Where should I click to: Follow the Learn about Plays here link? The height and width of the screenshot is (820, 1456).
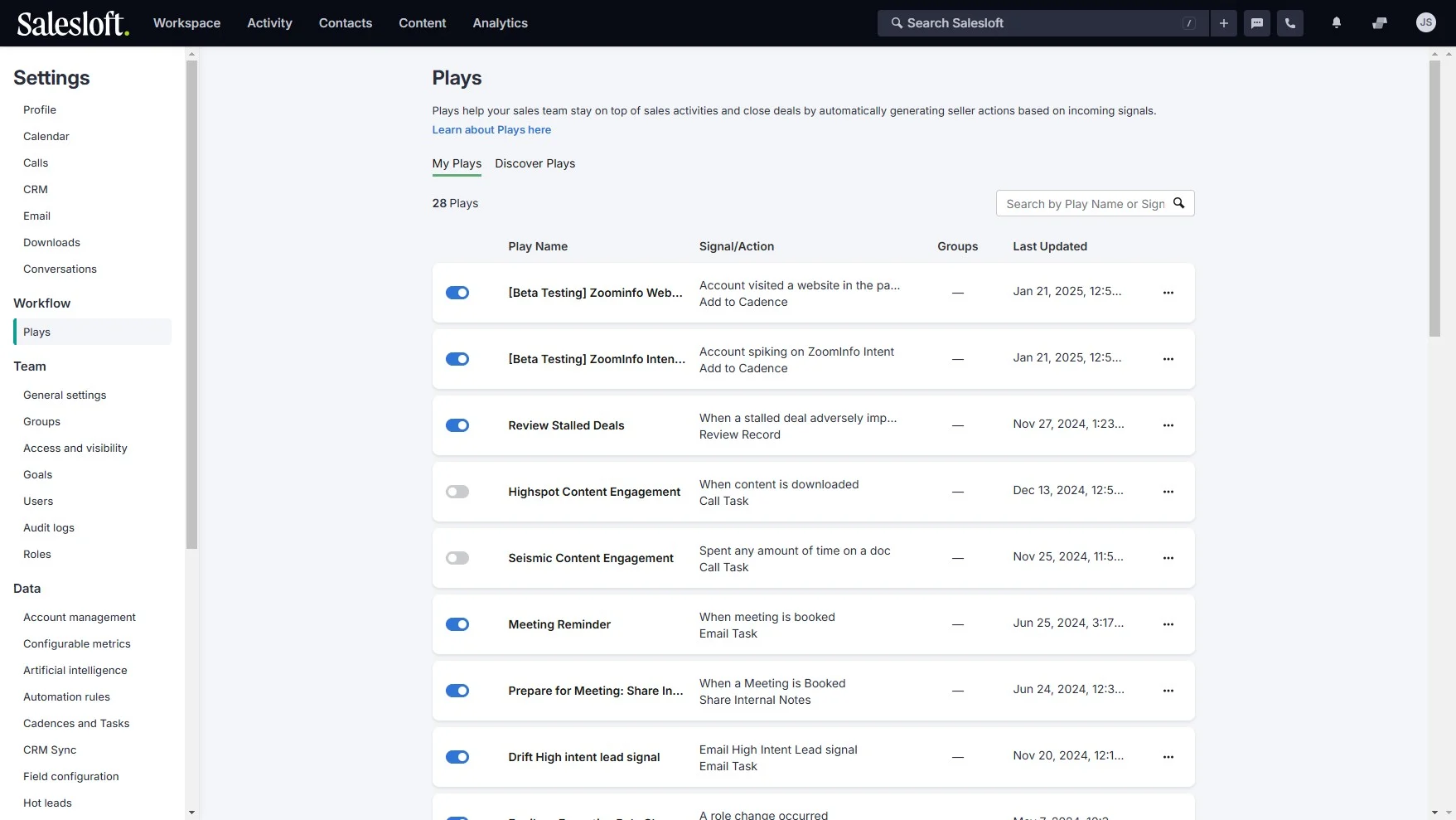click(491, 129)
